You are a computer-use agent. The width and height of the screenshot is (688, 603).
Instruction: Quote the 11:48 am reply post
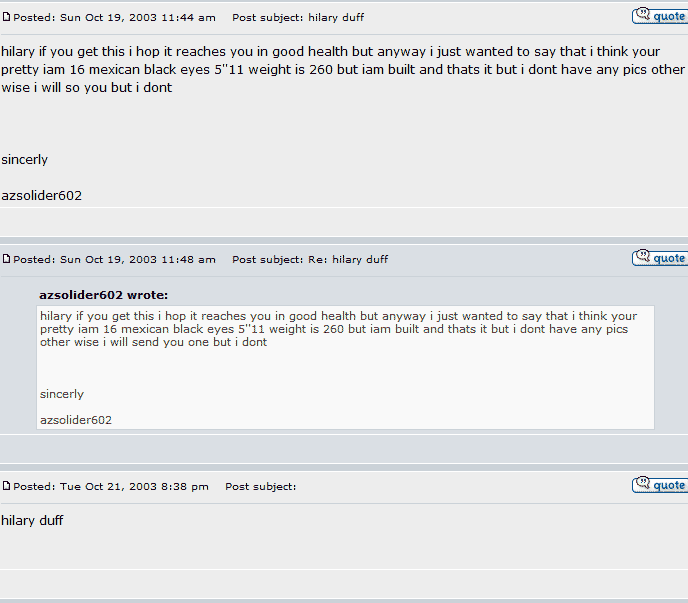pos(659,258)
